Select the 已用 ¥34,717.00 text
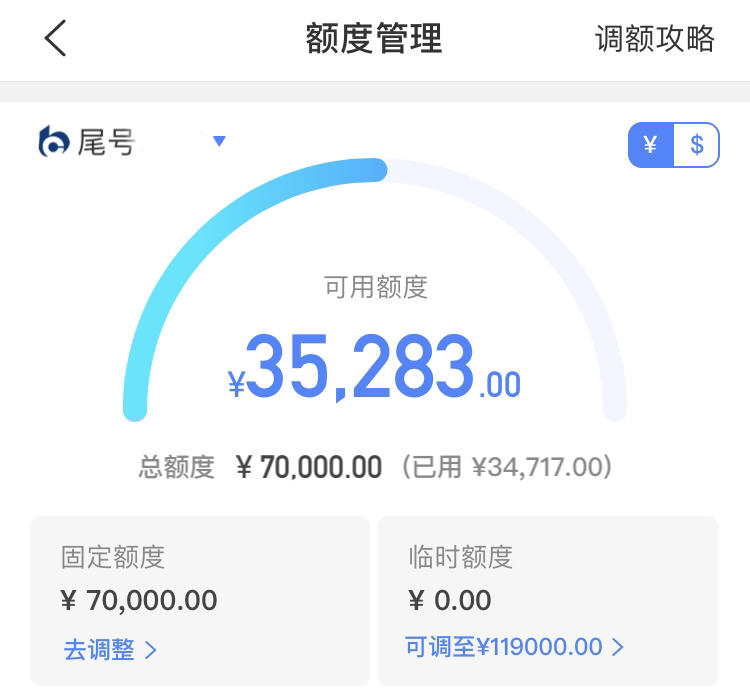The height and width of the screenshot is (693, 750). point(507,467)
